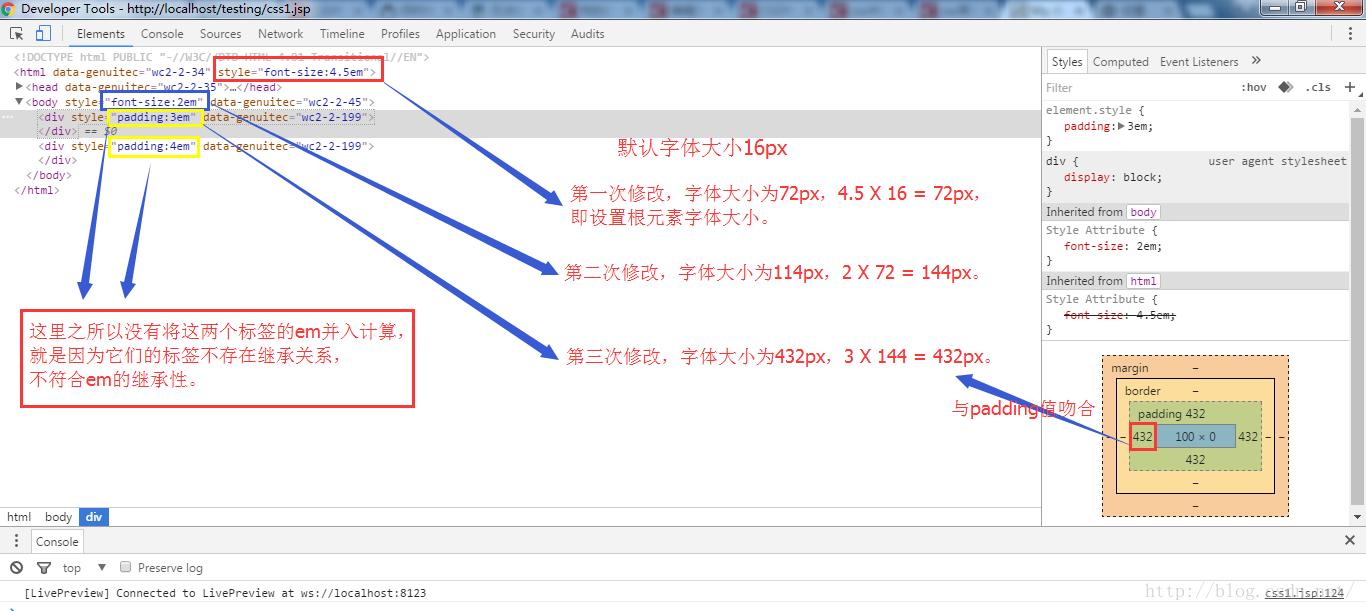Open css1.jsp:124 source link
The image size is (1366, 611).
[1305, 593]
